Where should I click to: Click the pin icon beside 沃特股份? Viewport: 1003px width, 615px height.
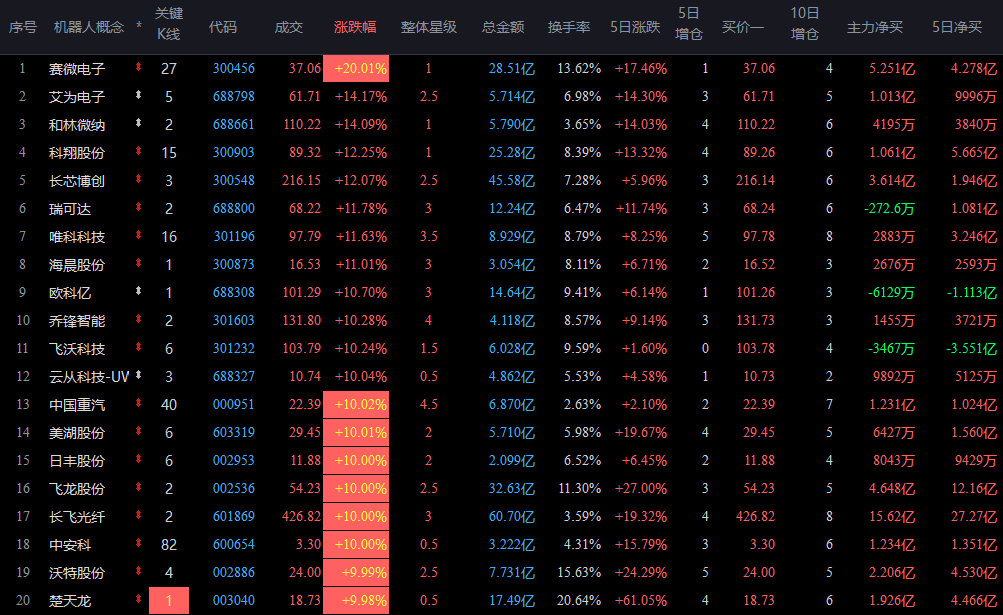click(x=138, y=570)
